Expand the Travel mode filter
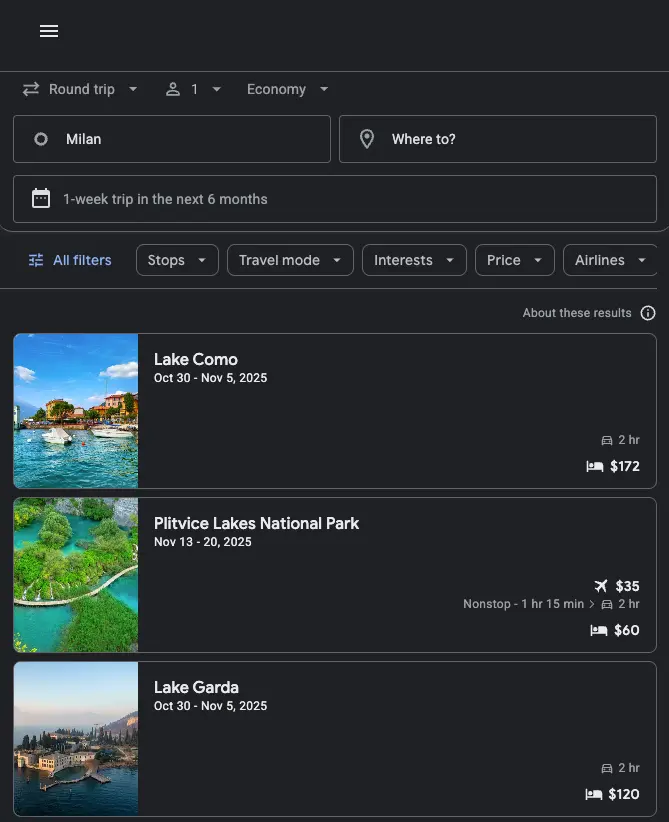 (x=290, y=260)
